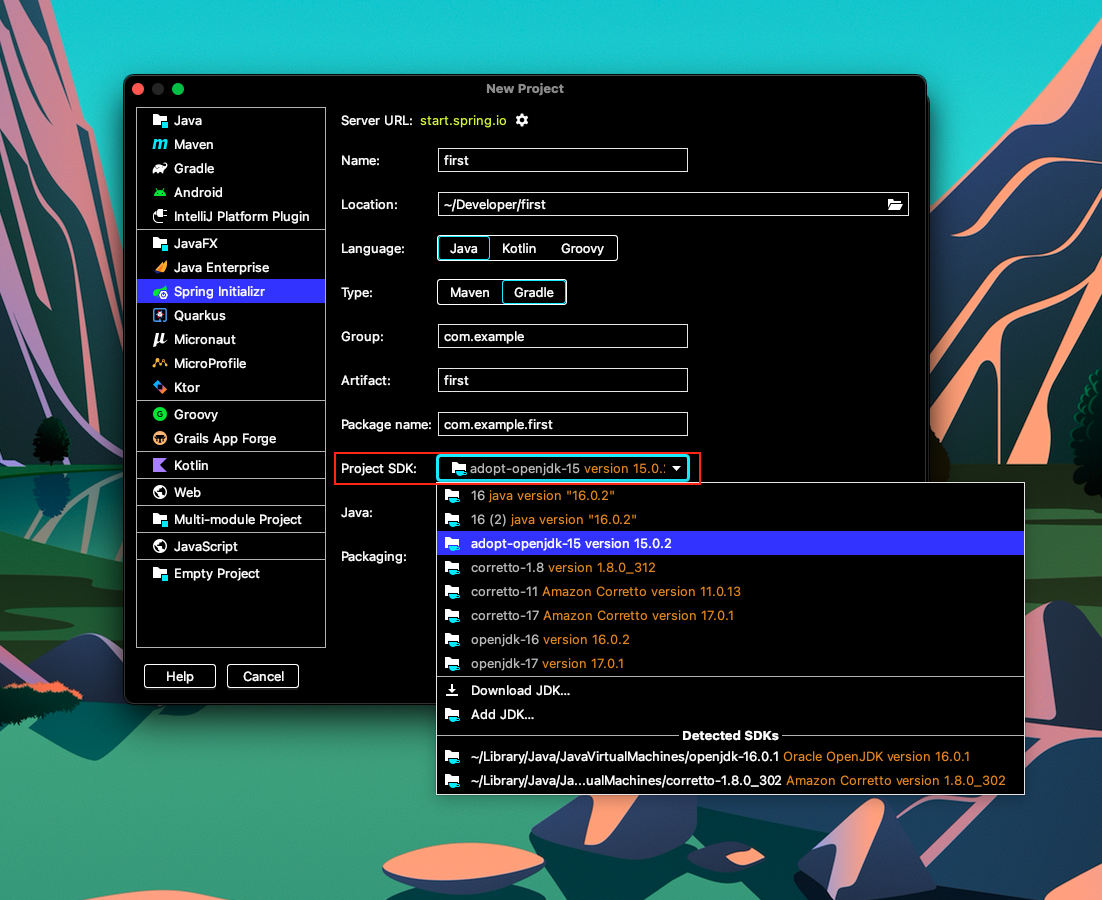Click the Micronaut mu icon
Screen dimensions: 1102x900
pos(160,339)
